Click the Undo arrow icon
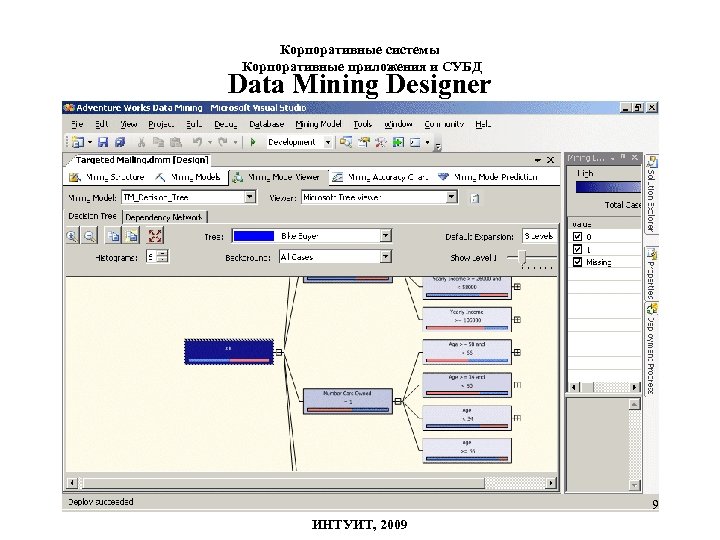720x540 pixels. 197,142
